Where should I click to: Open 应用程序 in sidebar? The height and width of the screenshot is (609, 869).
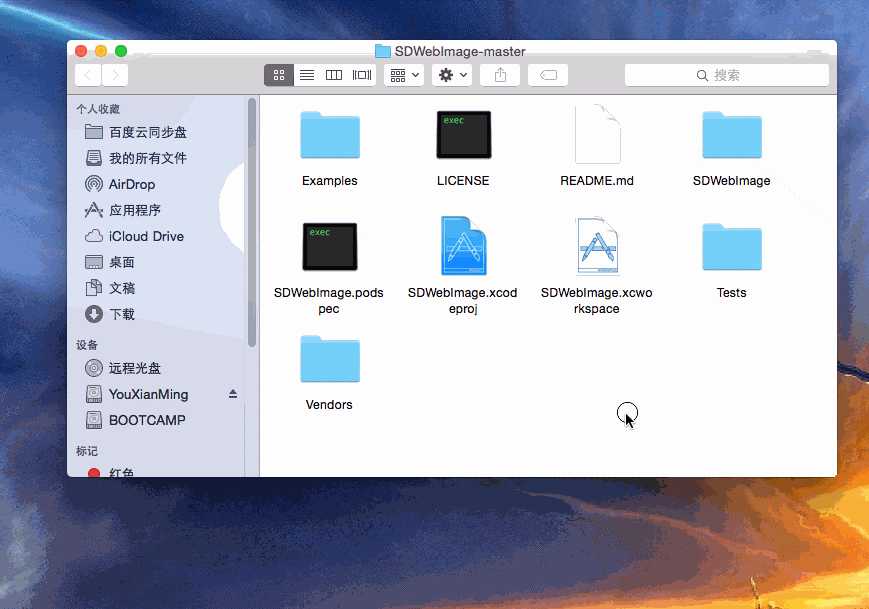(x=158, y=210)
